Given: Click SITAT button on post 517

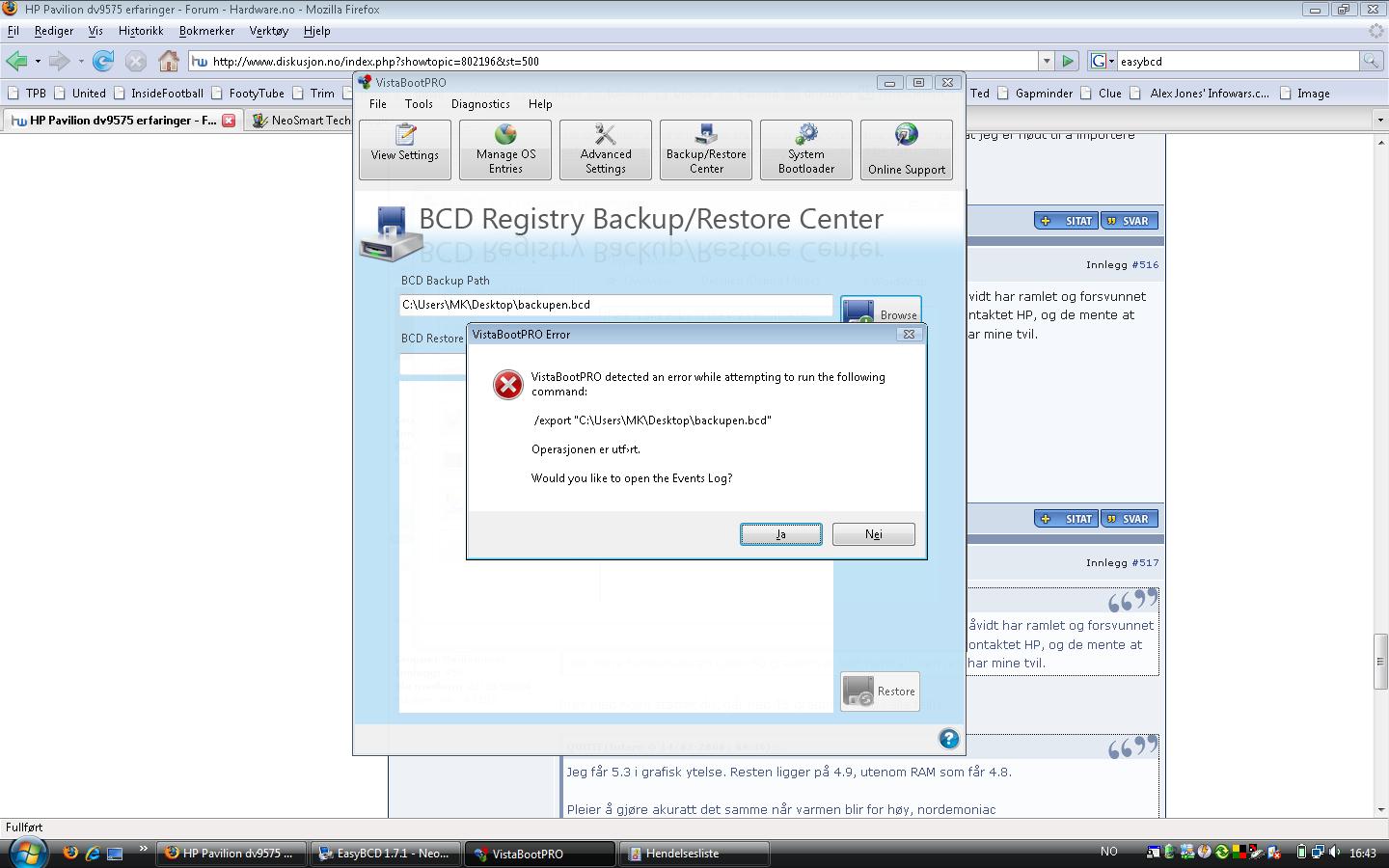Looking at the screenshot, I should point(1066,519).
